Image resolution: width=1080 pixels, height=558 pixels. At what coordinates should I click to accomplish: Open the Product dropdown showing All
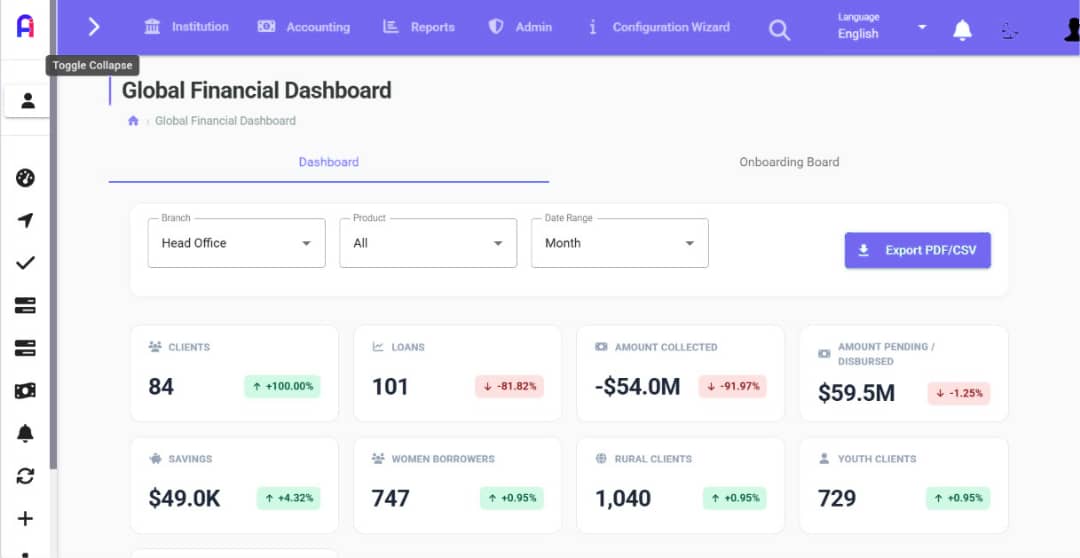428,243
